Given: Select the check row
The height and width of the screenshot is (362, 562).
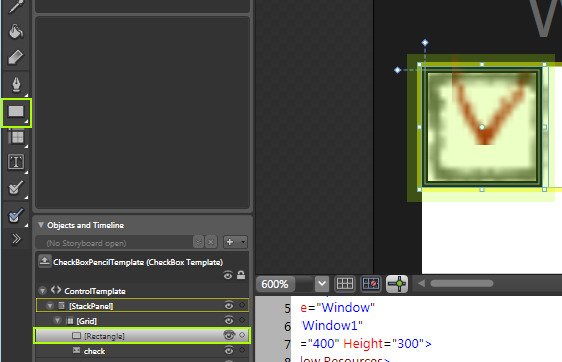Looking at the screenshot, I should [142, 351].
